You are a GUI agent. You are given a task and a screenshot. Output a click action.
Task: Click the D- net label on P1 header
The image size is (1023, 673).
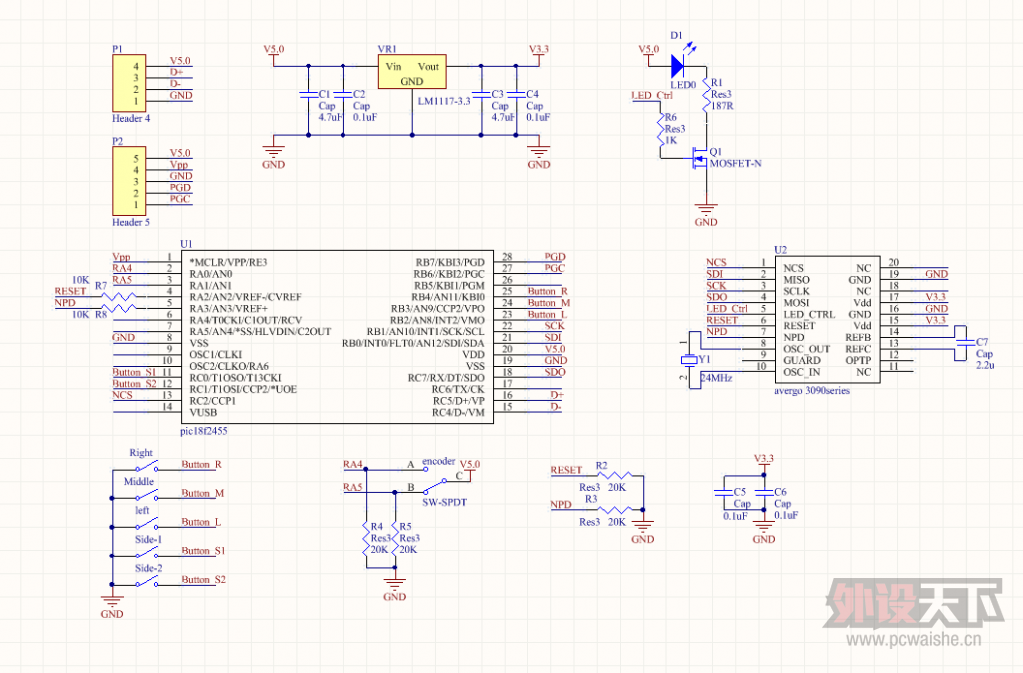pos(176,83)
